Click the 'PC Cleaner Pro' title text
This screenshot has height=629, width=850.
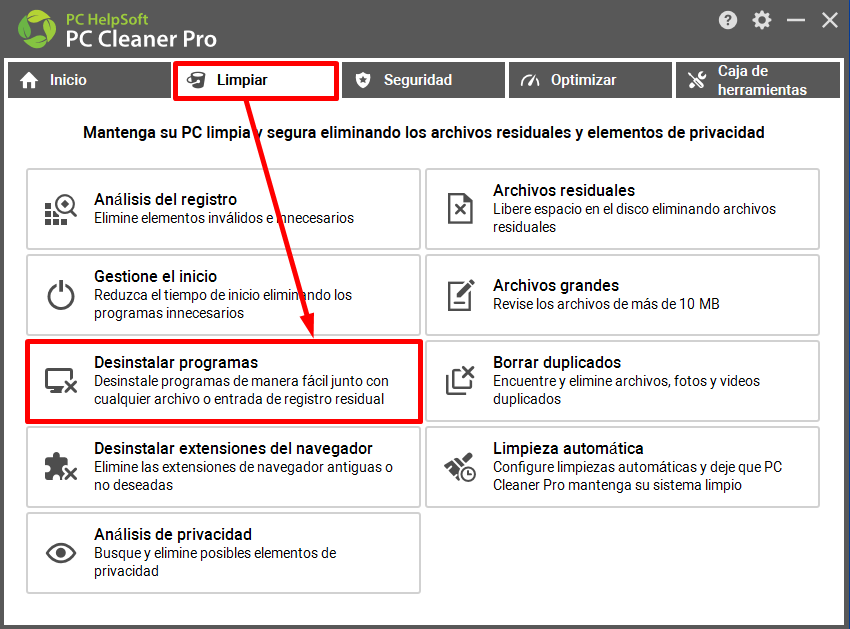[141, 39]
